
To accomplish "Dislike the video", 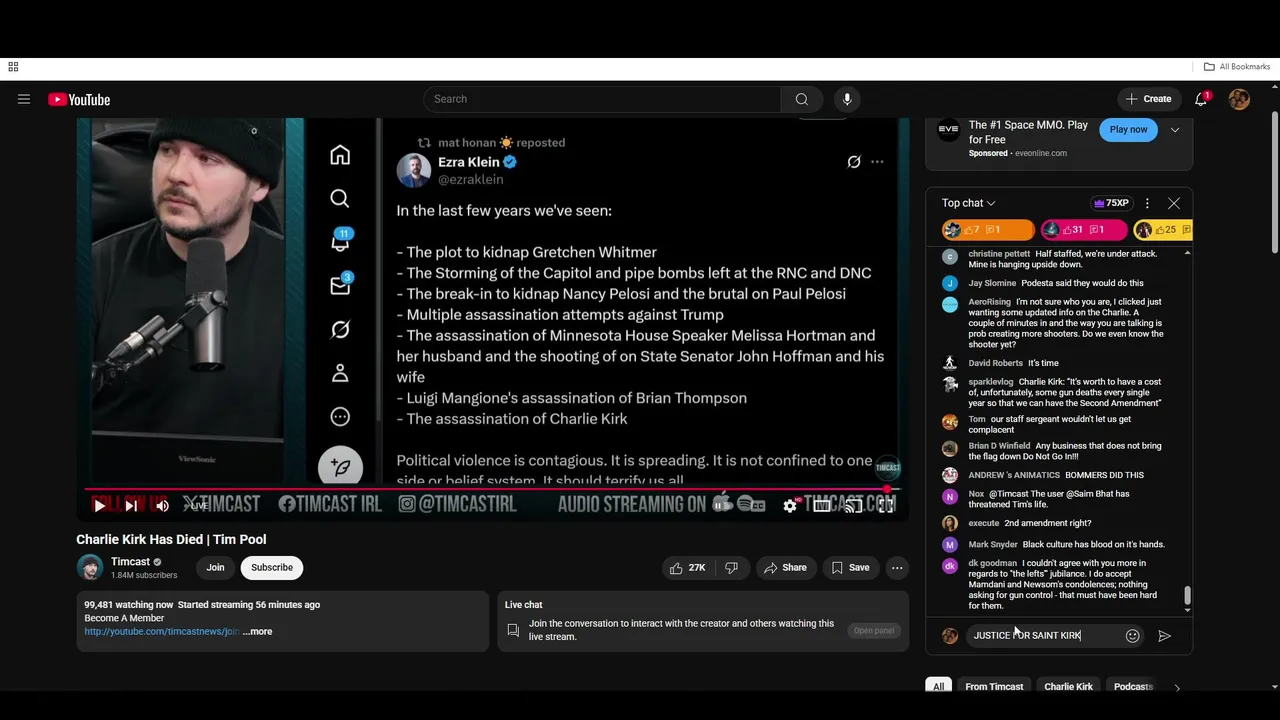I will (x=732, y=567).
